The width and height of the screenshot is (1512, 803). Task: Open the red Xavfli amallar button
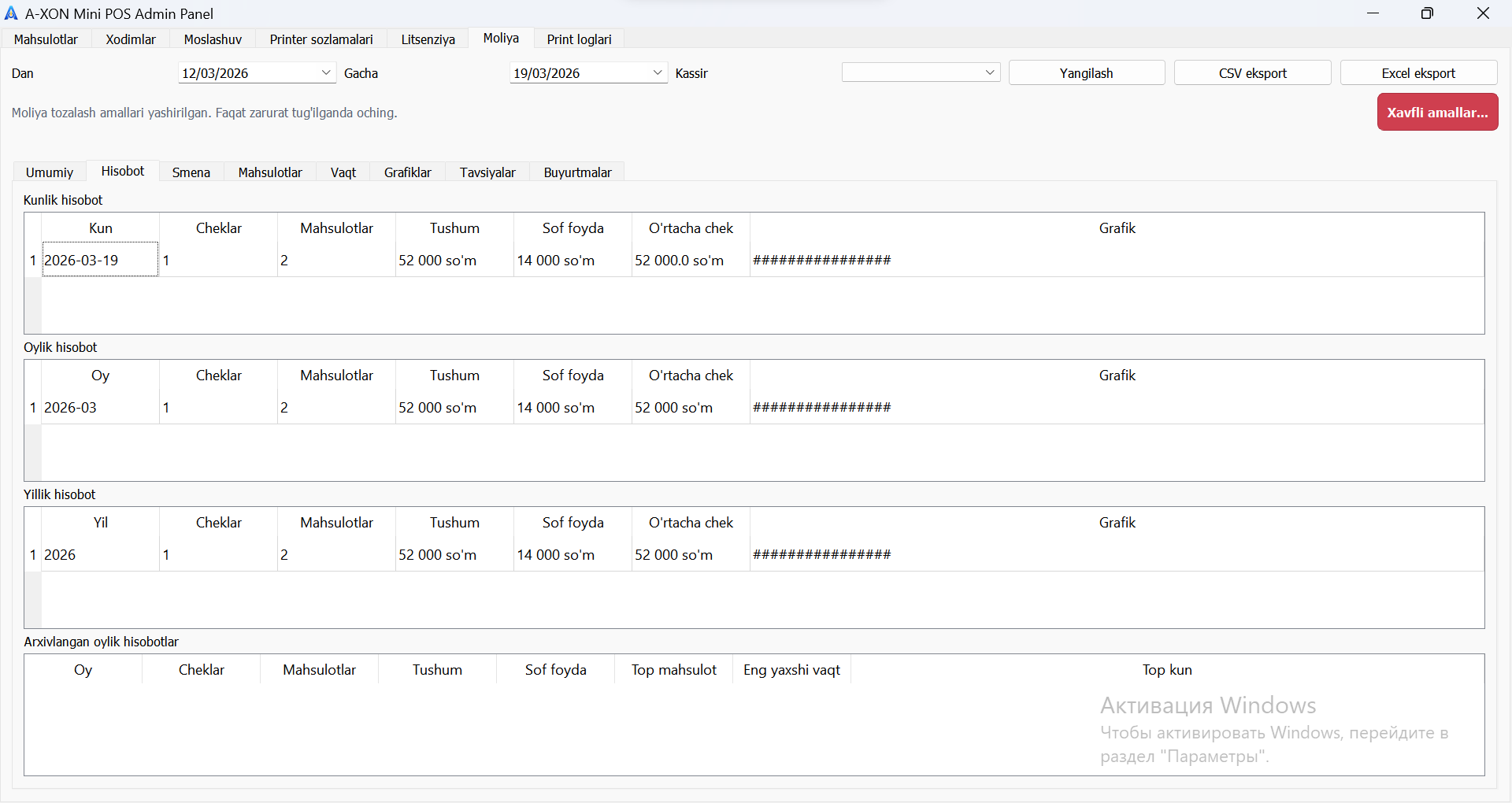click(x=1437, y=113)
